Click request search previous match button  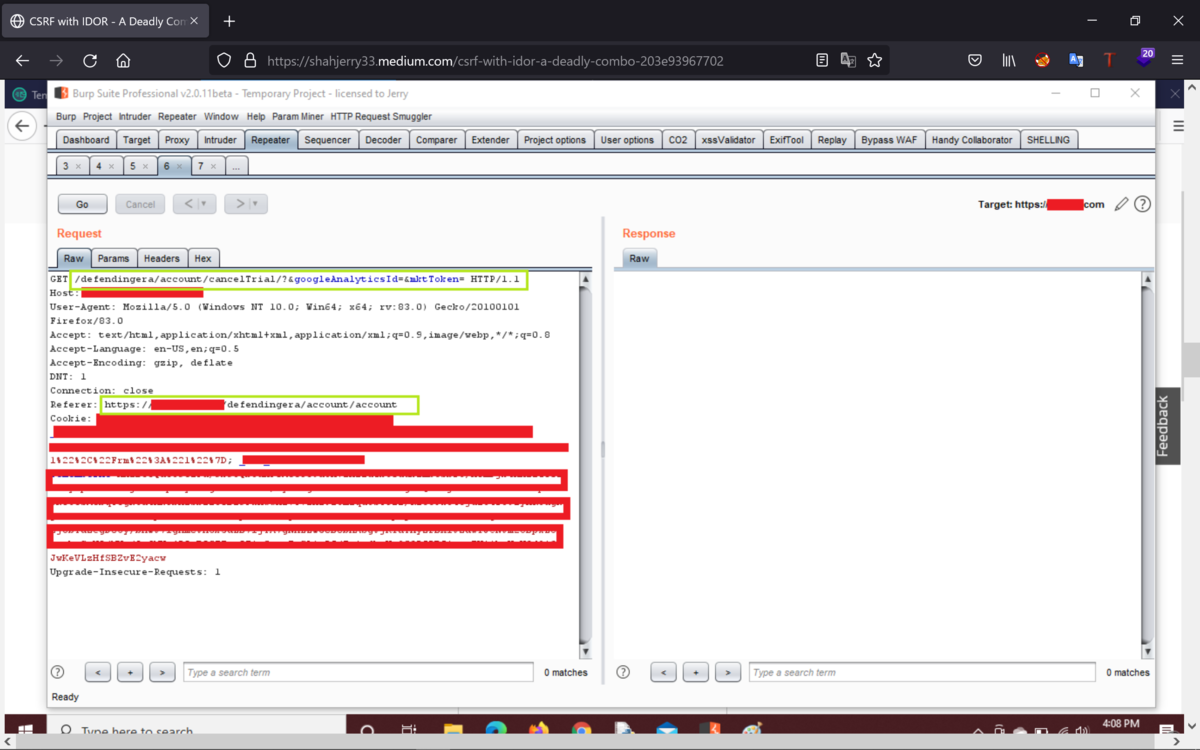98,672
